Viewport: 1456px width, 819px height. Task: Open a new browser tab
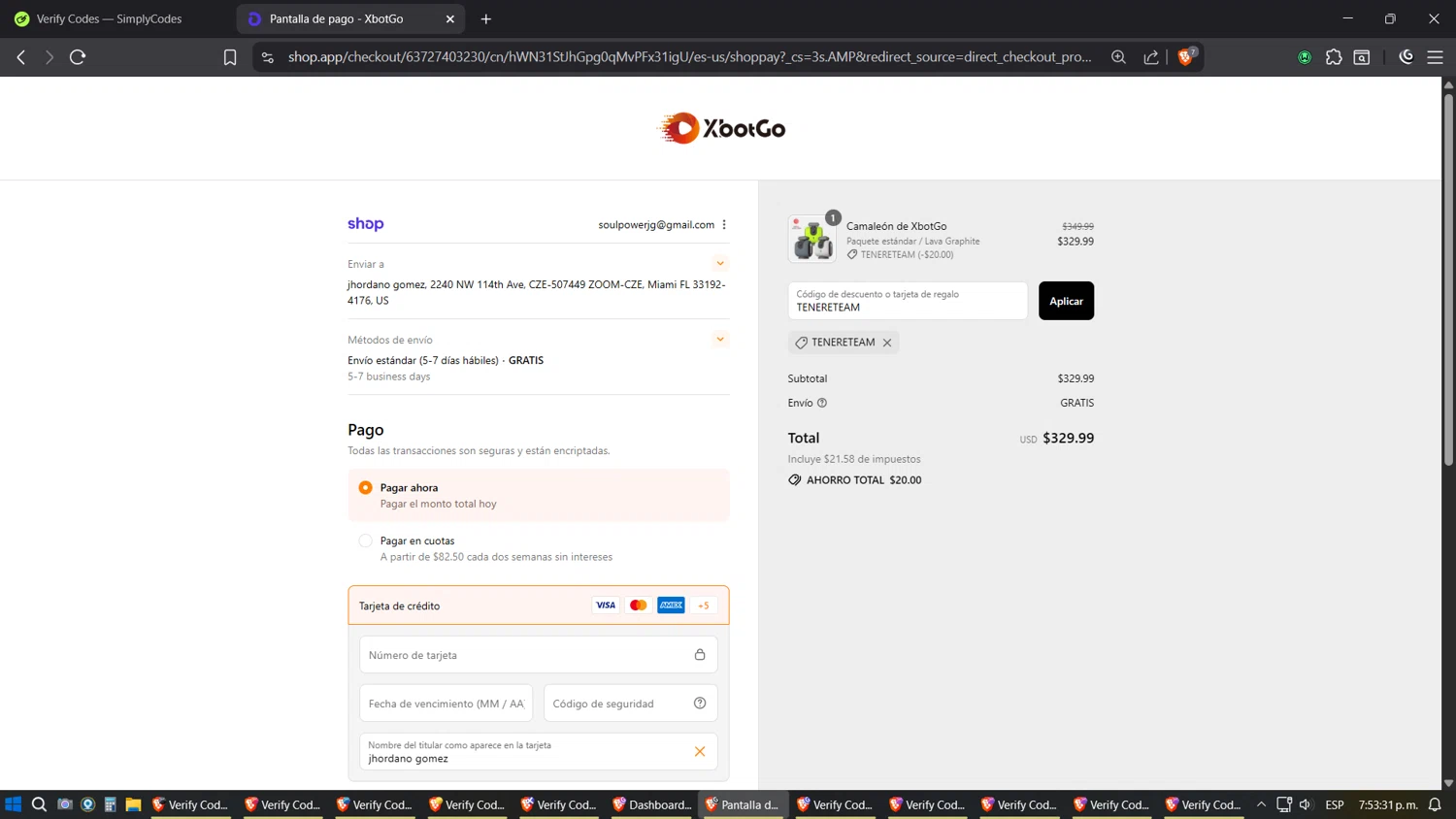coord(486,18)
